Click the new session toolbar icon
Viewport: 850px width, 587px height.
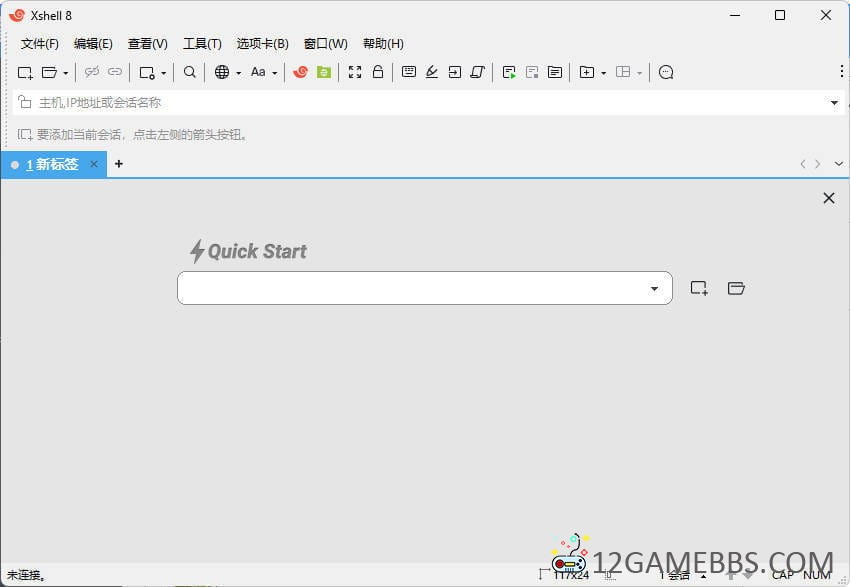click(25, 72)
